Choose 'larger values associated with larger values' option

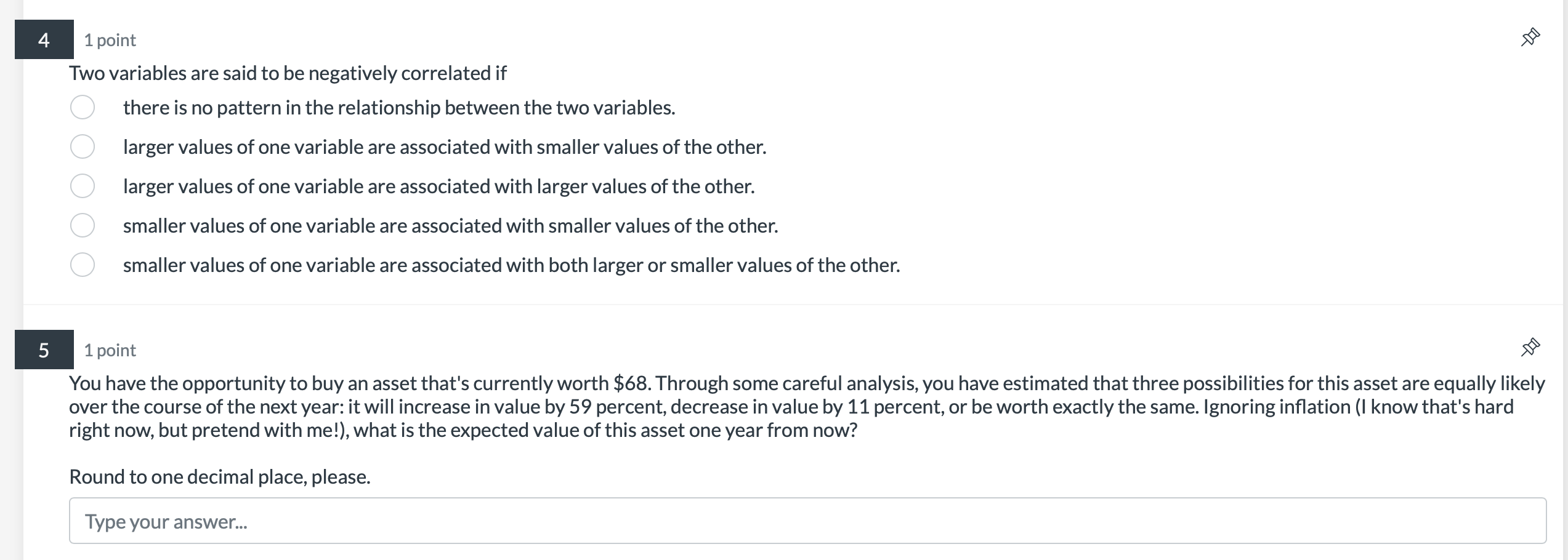click(x=83, y=186)
